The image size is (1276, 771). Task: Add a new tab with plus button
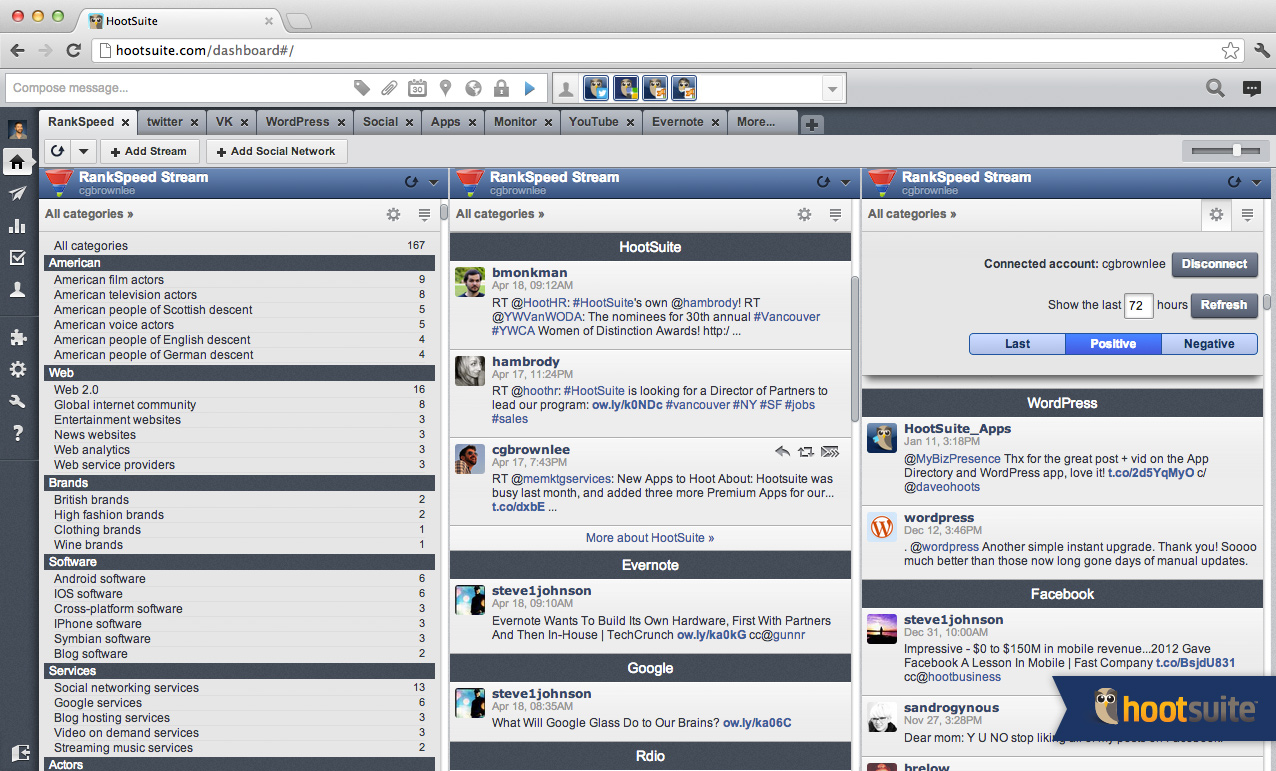point(812,124)
